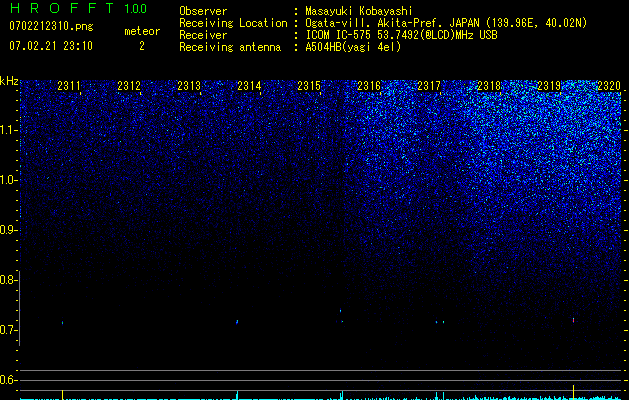Viewport: 629px width, 400px height.
Task: Click the Receiving Location label
Action: click(233, 23)
